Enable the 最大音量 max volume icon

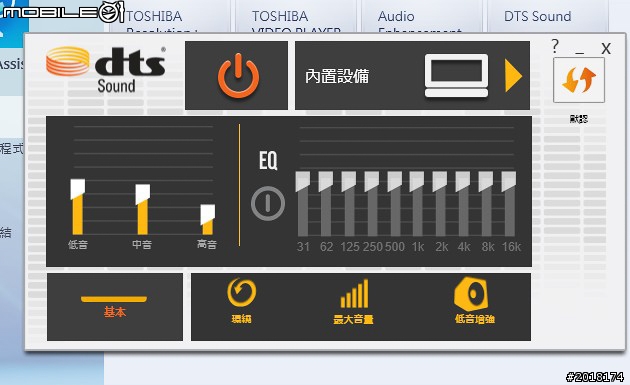[354, 294]
